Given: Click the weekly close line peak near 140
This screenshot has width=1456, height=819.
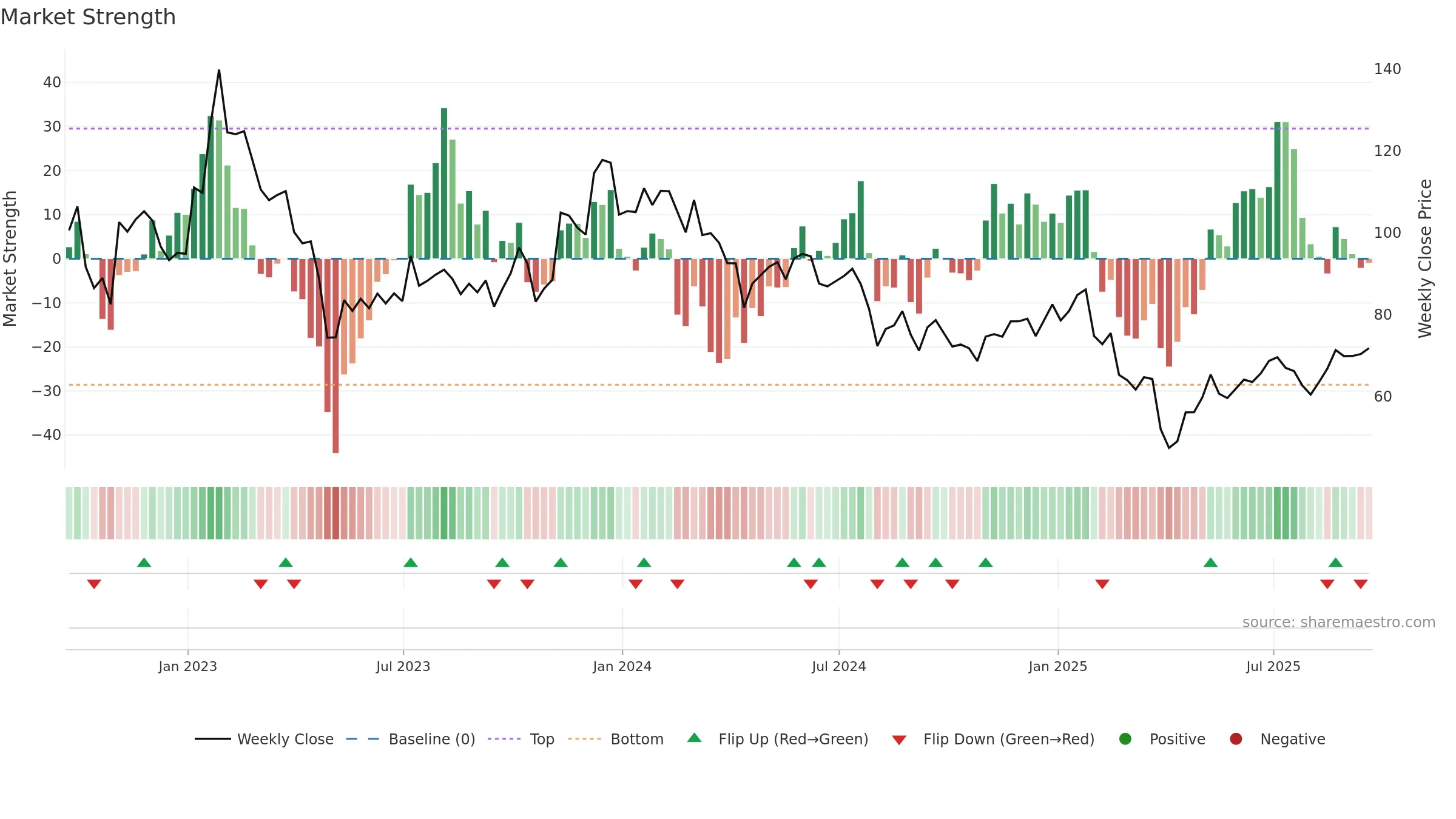Looking at the screenshot, I should coord(219,71).
